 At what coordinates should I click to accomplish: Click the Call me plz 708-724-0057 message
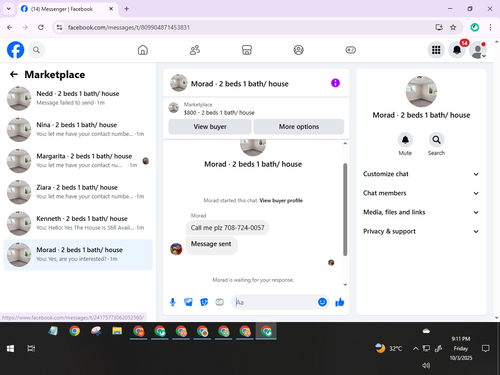point(227,228)
